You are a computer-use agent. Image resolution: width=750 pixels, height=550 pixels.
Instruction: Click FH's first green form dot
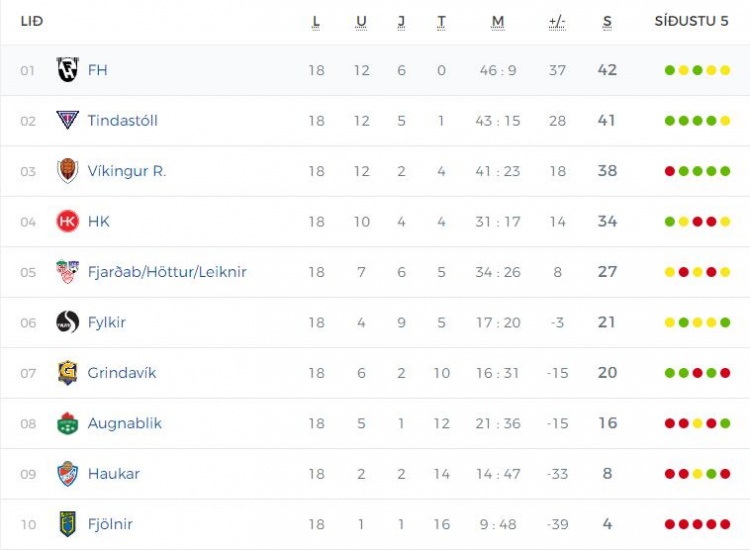point(670,70)
